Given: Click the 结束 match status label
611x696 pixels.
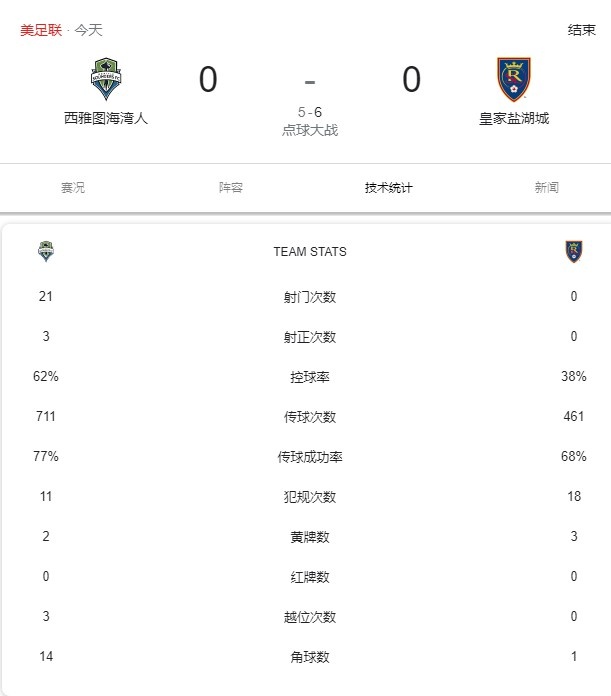Looking at the screenshot, I should coord(582,30).
